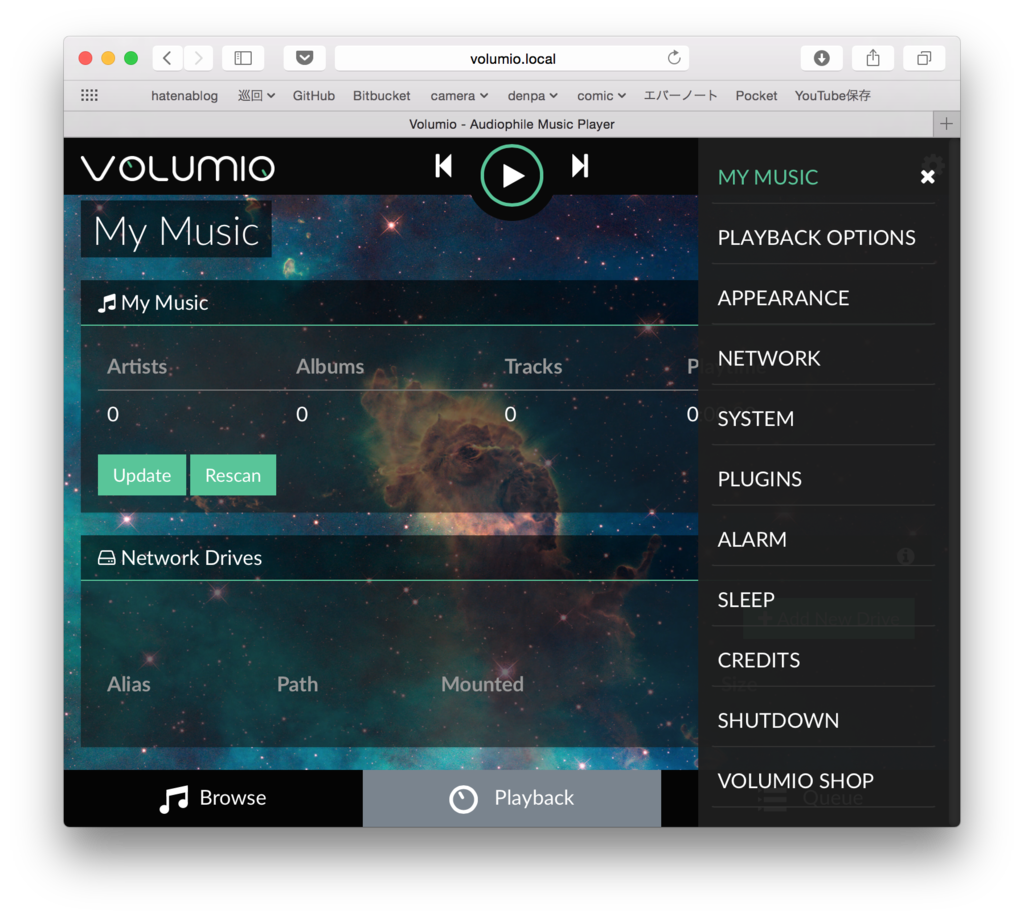Click the Browse music note icon

coord(174,799)
